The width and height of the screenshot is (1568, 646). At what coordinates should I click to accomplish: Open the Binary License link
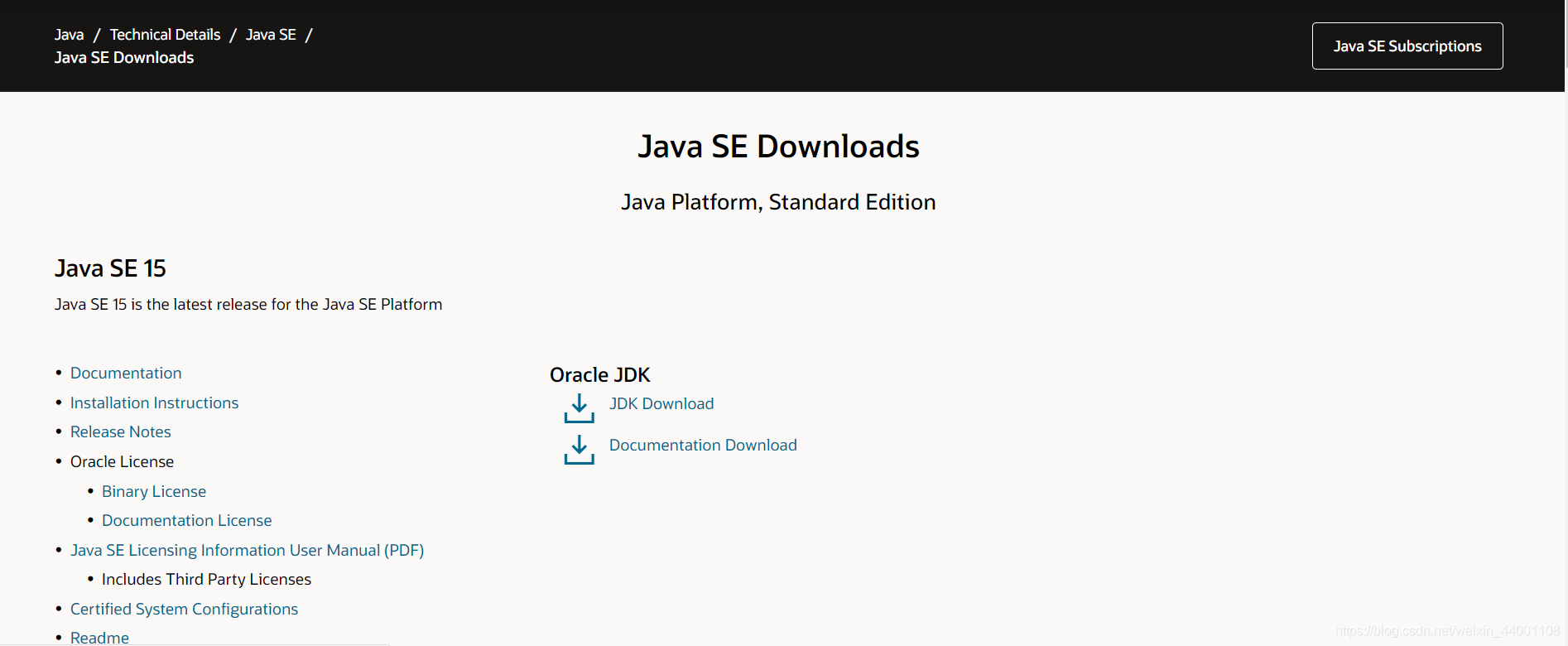point(154,491)
